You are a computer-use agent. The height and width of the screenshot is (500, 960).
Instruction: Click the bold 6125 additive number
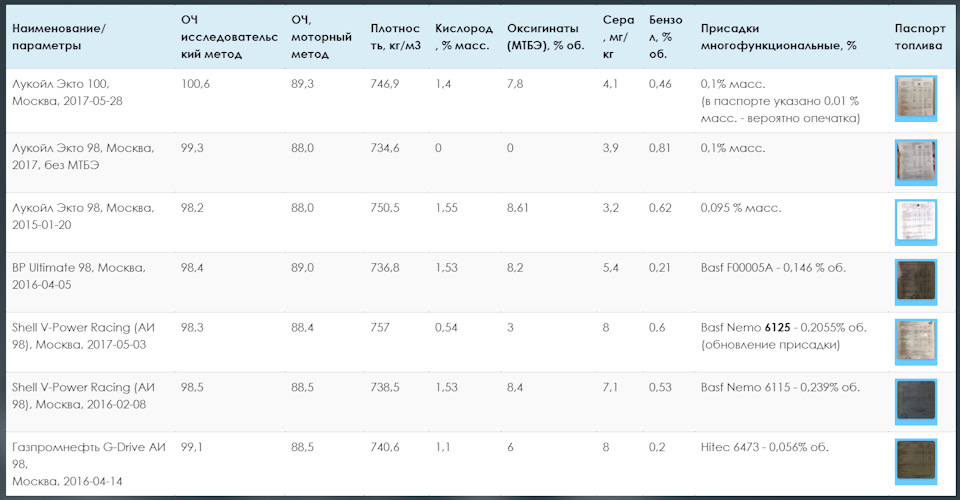(x=777, y=327)
